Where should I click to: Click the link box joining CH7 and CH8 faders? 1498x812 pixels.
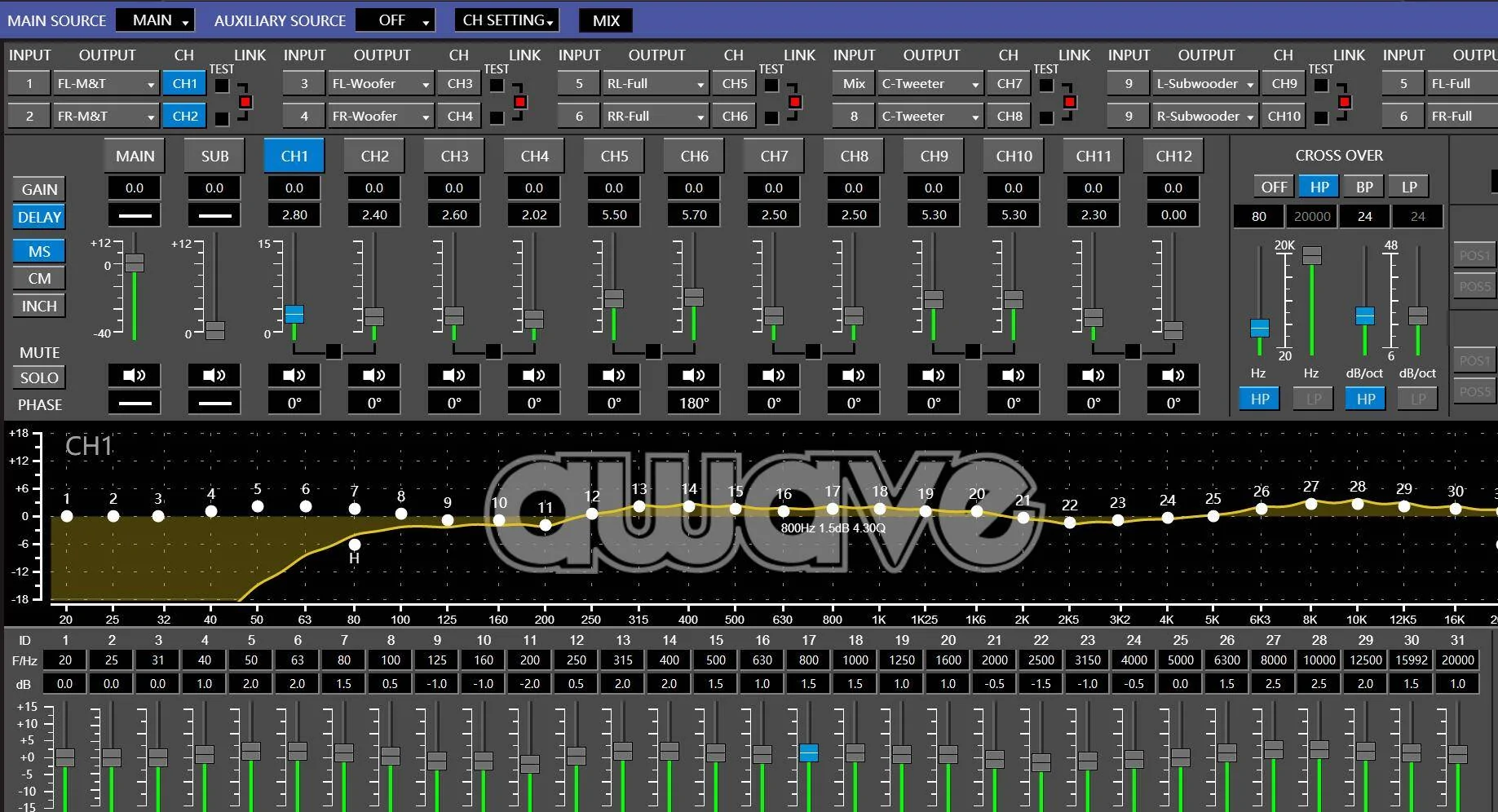pyautogui.click(x=813, y=351)
